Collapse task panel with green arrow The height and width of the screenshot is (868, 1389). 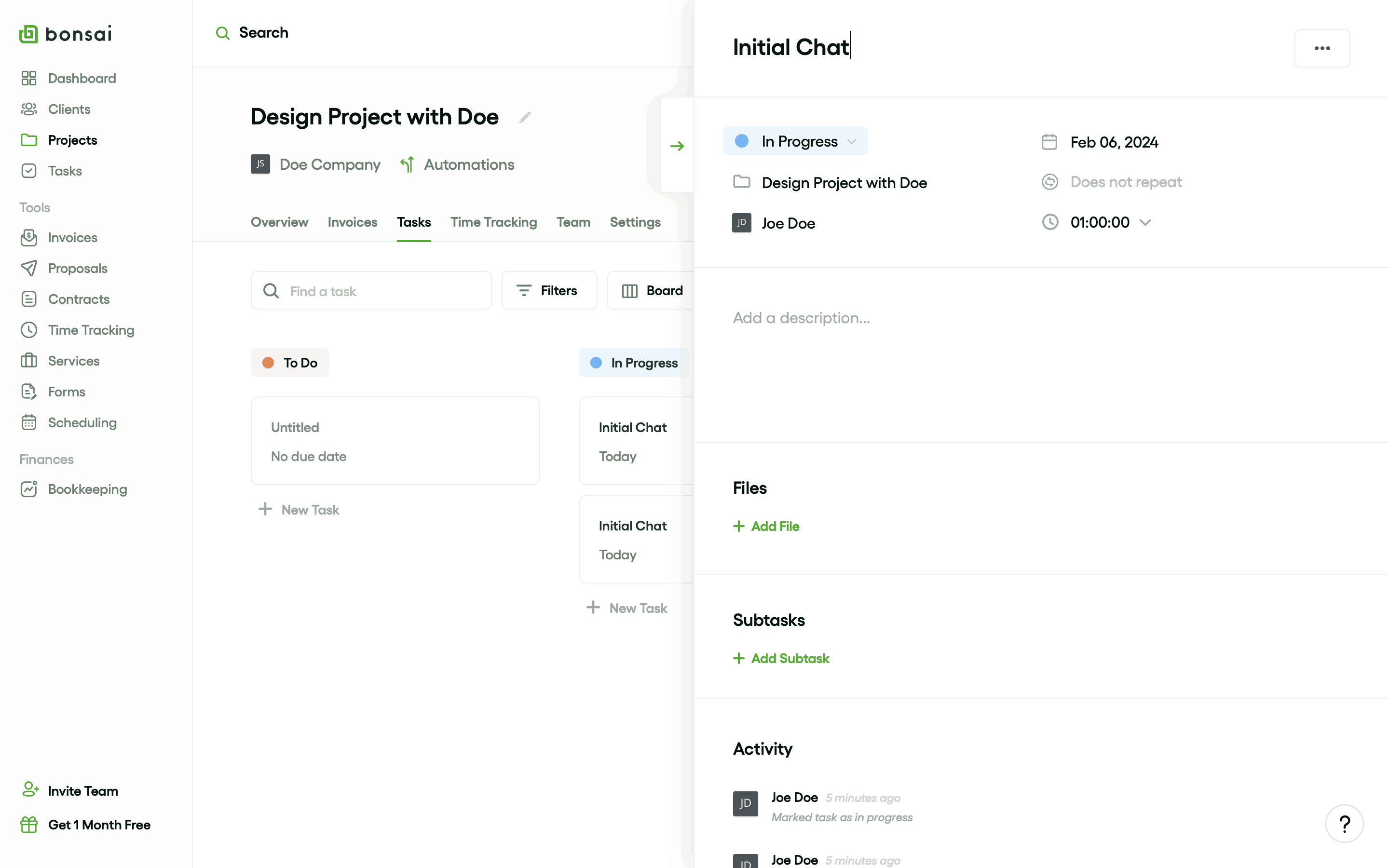coord(677,146)
